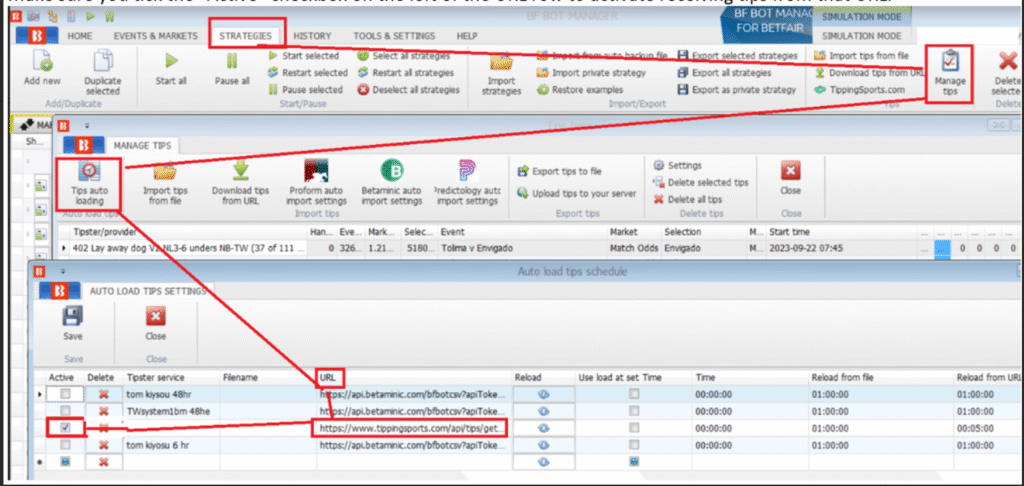Select the STRATEGIES ribbon tab
This screenshot has width=1024, height=486.
pyautogui.click(x=246, y=36)
